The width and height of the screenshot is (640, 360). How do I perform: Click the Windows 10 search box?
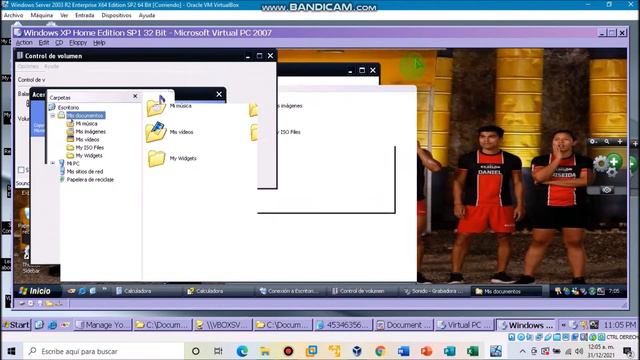[103, 351]
